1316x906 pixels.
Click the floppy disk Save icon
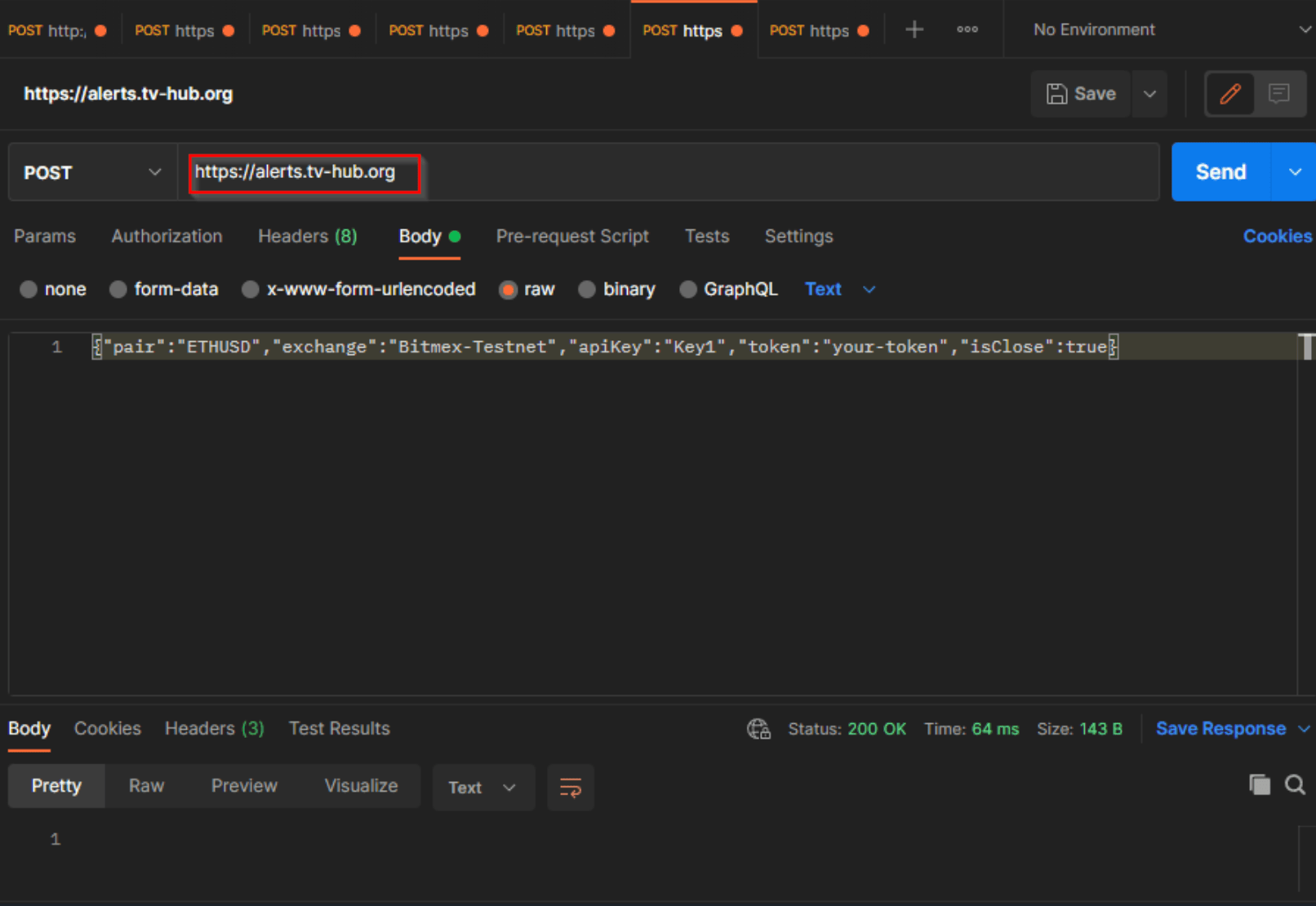(x=1056, y=94)
